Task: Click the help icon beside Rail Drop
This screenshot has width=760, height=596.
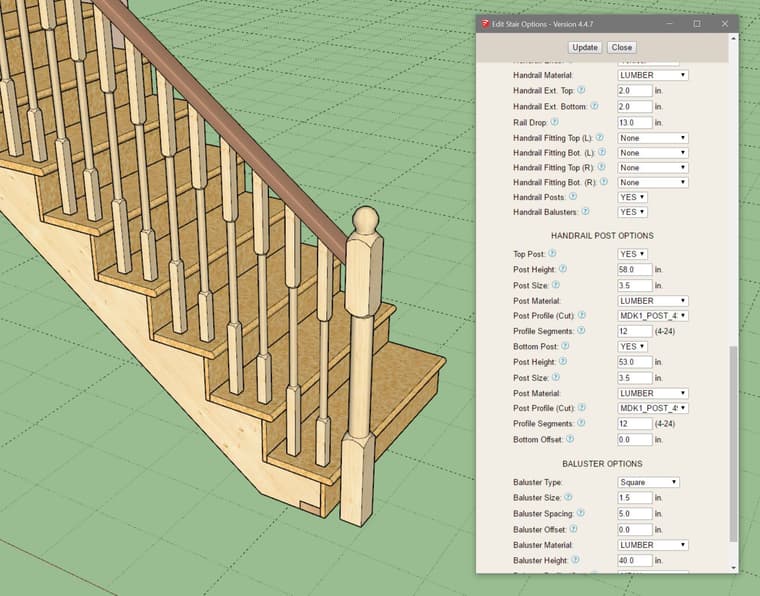Action: tap(553, 122)
